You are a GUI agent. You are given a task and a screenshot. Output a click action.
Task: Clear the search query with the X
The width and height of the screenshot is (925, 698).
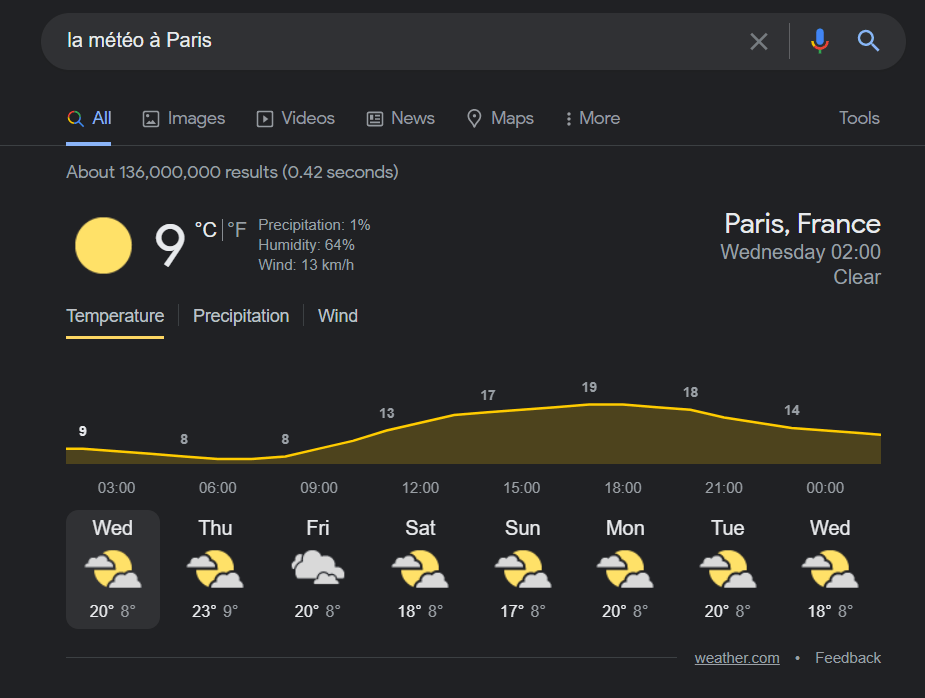(758, 41)
